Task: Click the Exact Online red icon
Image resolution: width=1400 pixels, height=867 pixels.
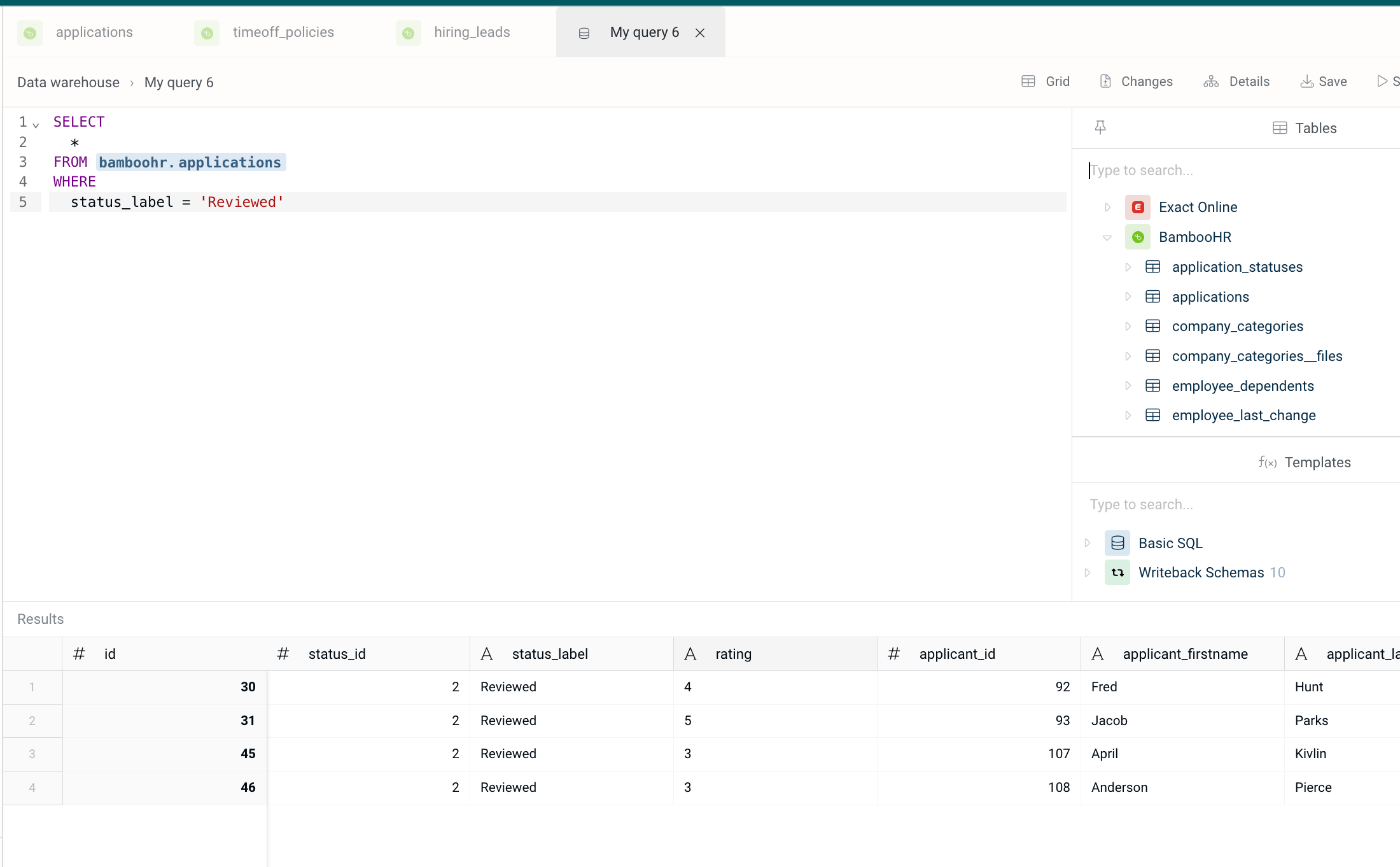Action: pyautogui.click(x=1138, y=208)
